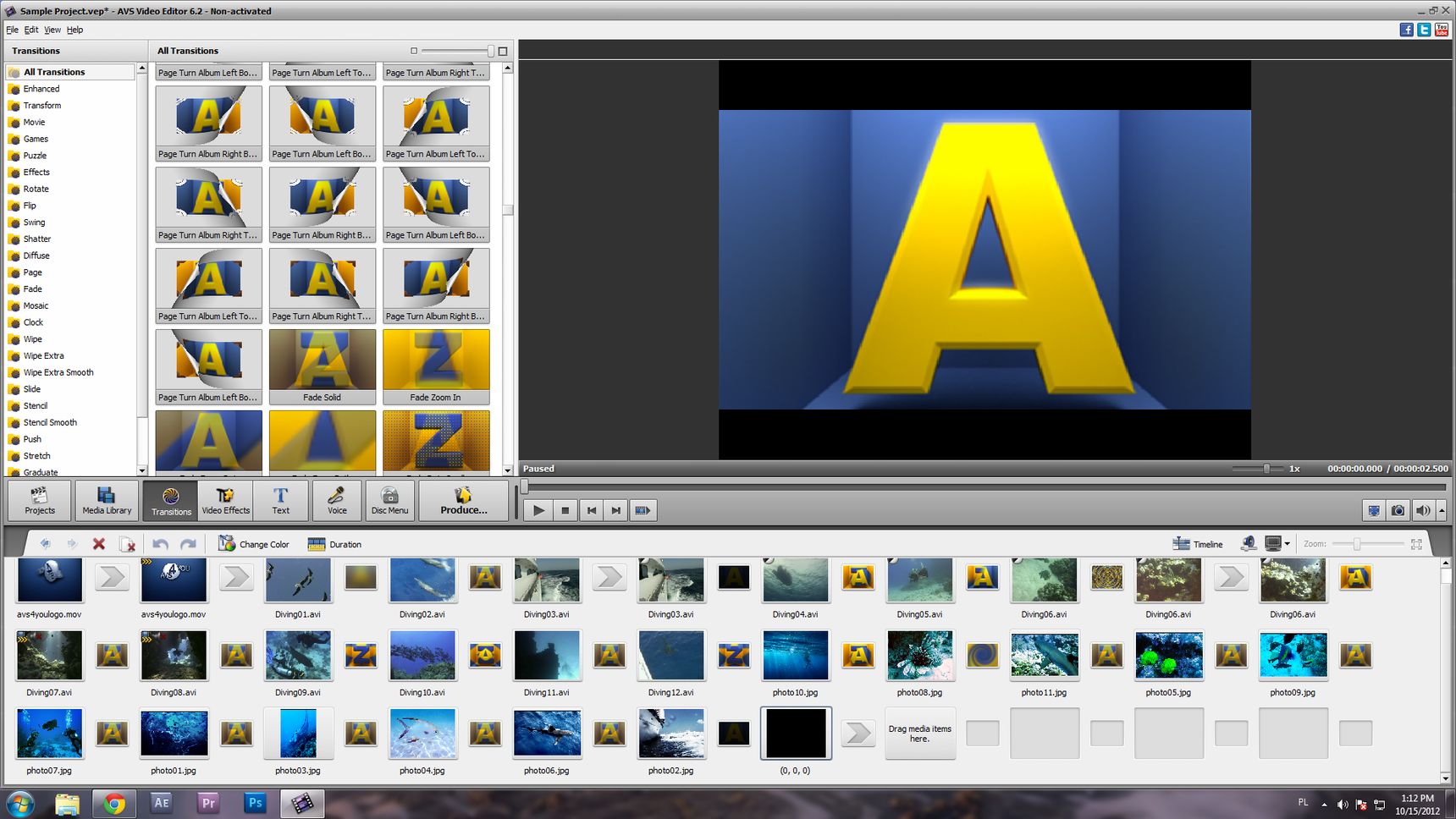Screen dimensions: 1456x819
Task: Open the preview layout dropdown arrow
Action: (x=1287, y=544)
